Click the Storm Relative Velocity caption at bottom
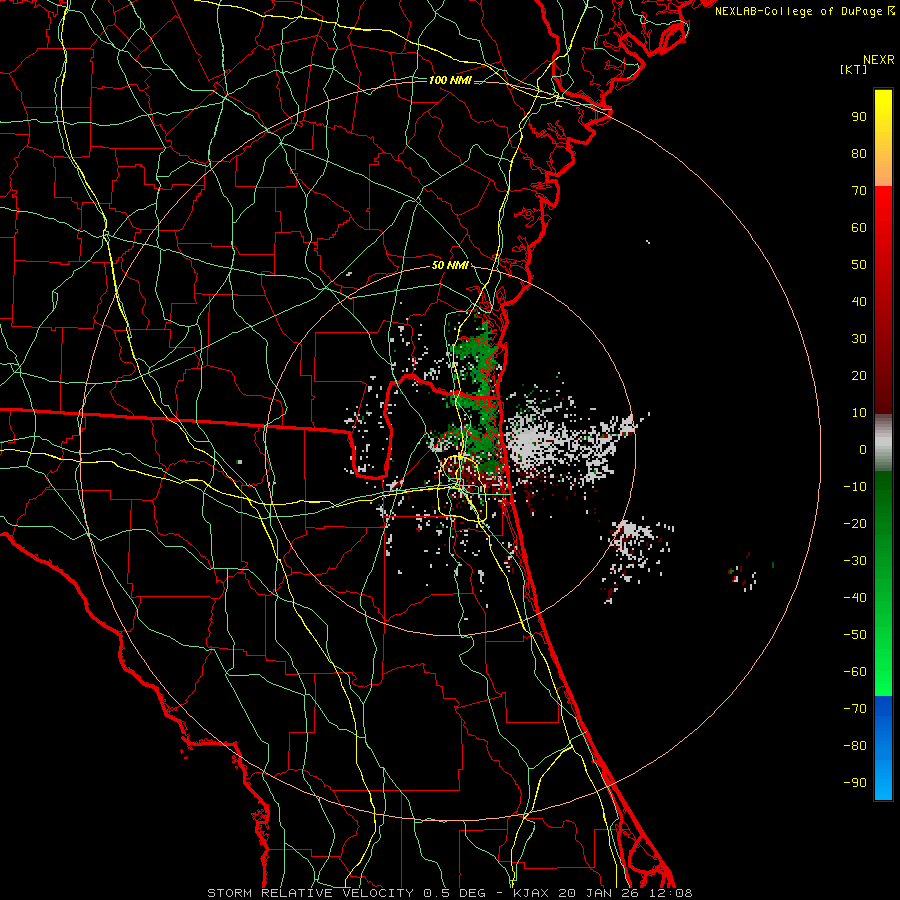This screenshot has height=900, width=900. tap(449, 893)
